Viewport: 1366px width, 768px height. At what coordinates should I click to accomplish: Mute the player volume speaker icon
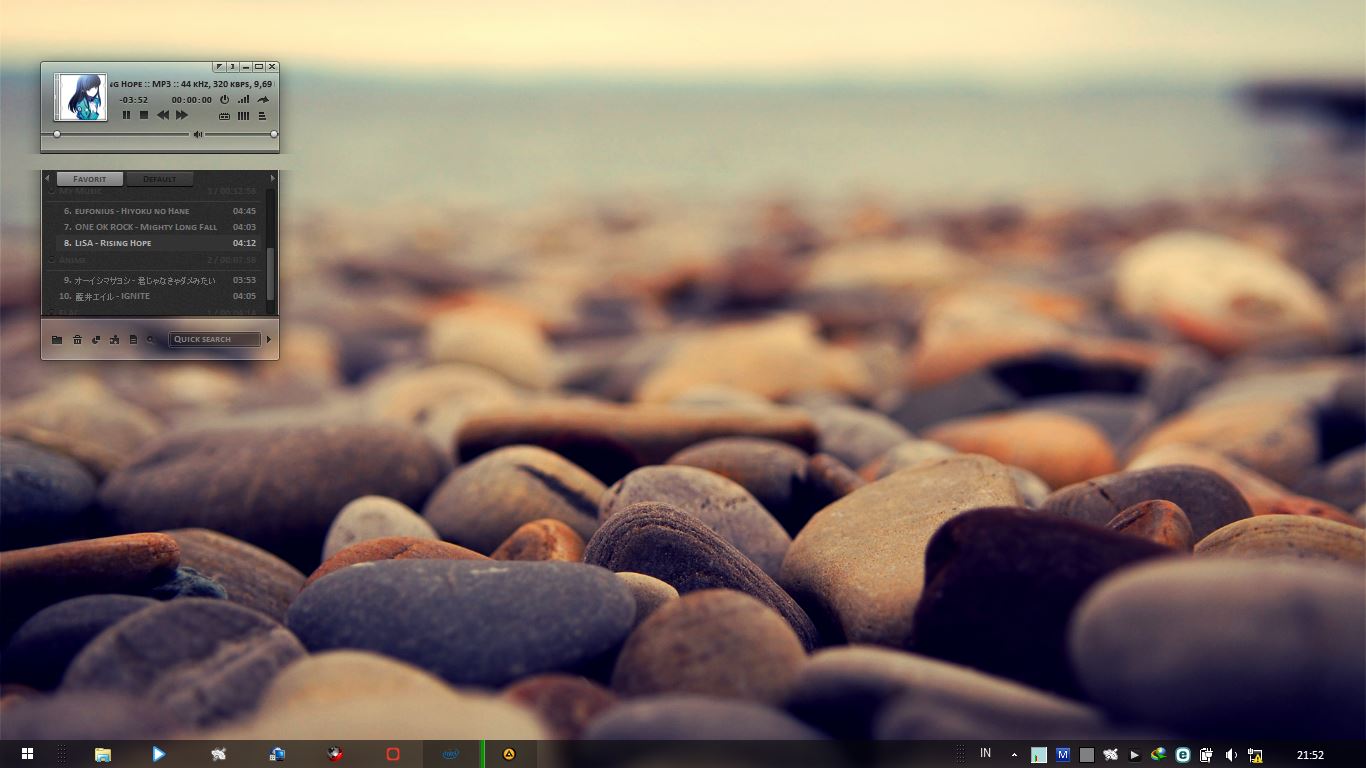point(198,134)
